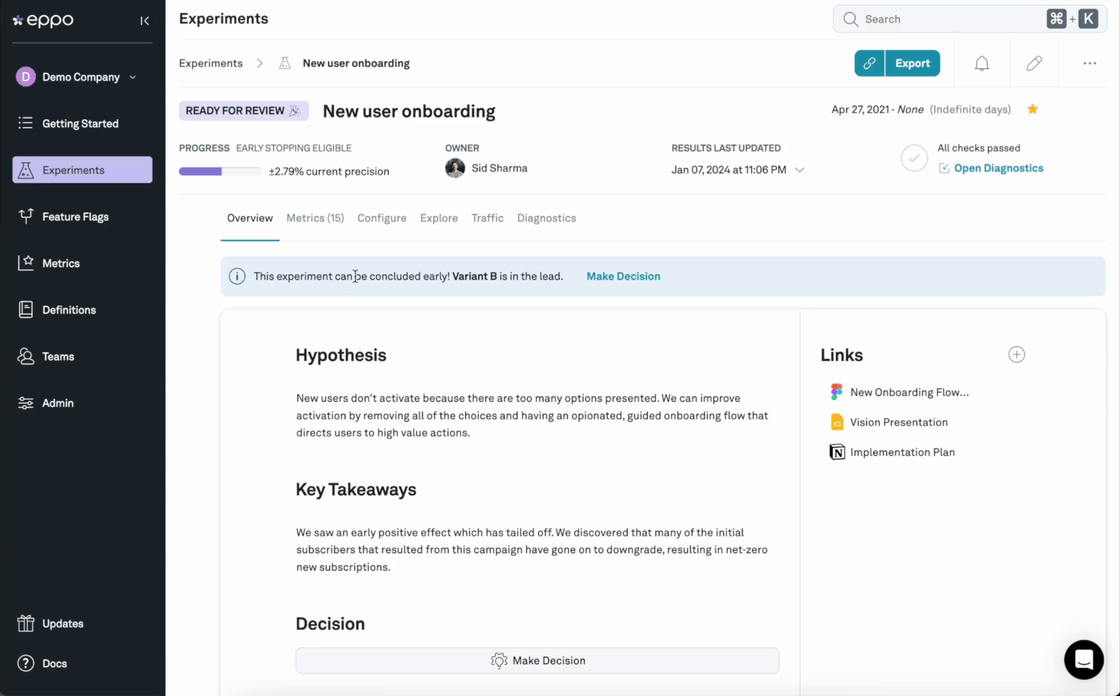Expand results last updated dropdown
The image size is (1120, 696).
(799, 170)
